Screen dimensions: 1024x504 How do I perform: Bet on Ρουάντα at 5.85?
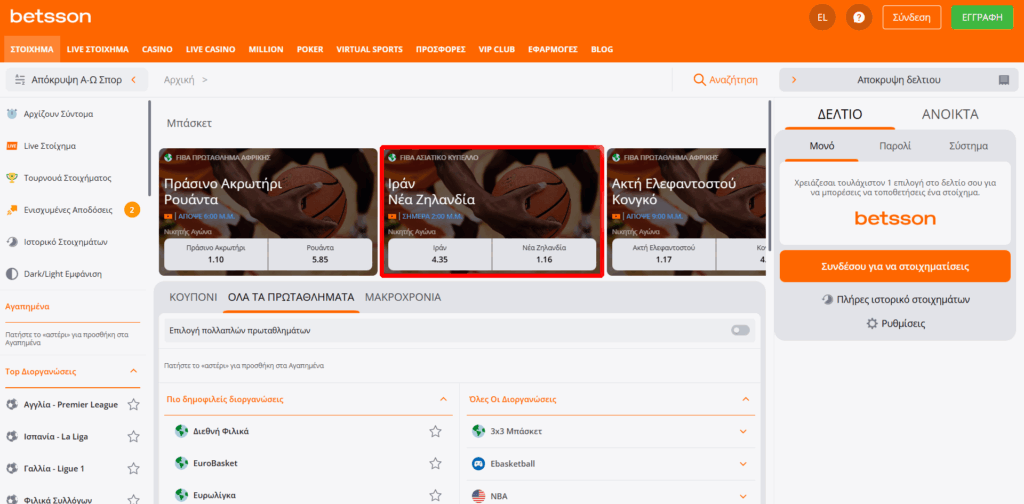pyautogui.click(x=320, y=254)
